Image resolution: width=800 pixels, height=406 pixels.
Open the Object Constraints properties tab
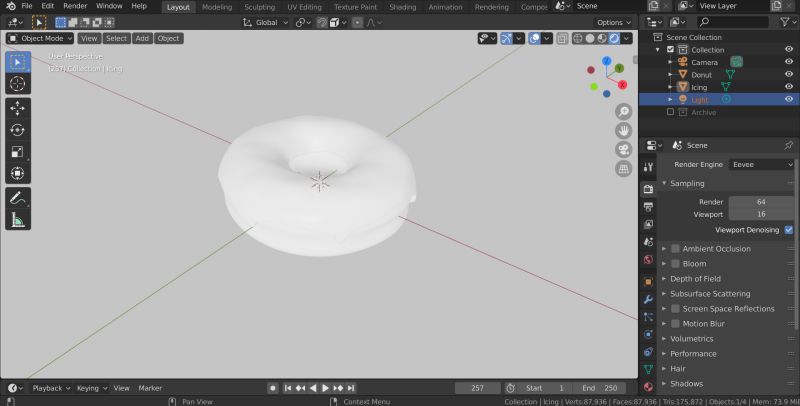[648, 352]
